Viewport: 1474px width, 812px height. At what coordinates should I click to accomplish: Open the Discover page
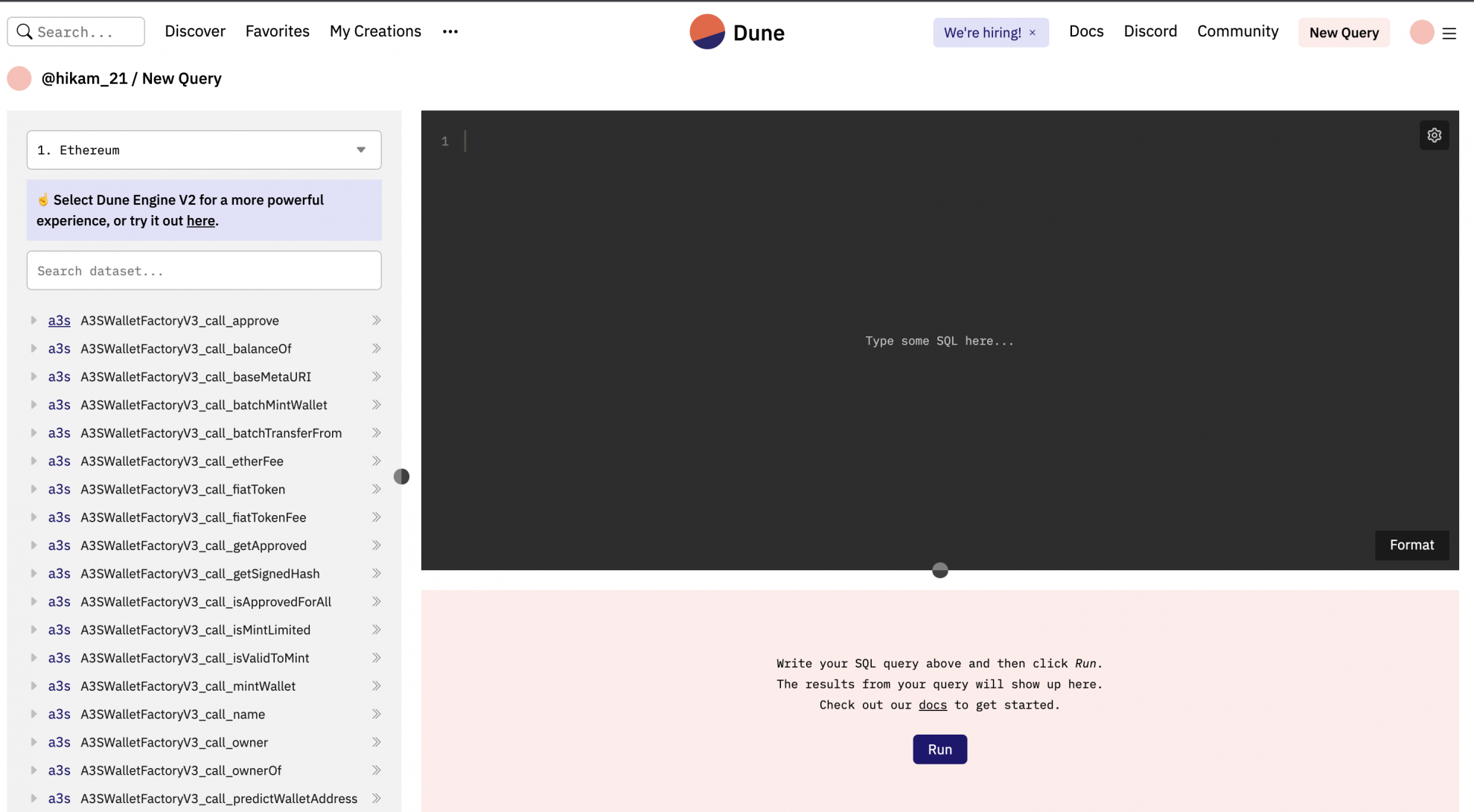point(194,31)
